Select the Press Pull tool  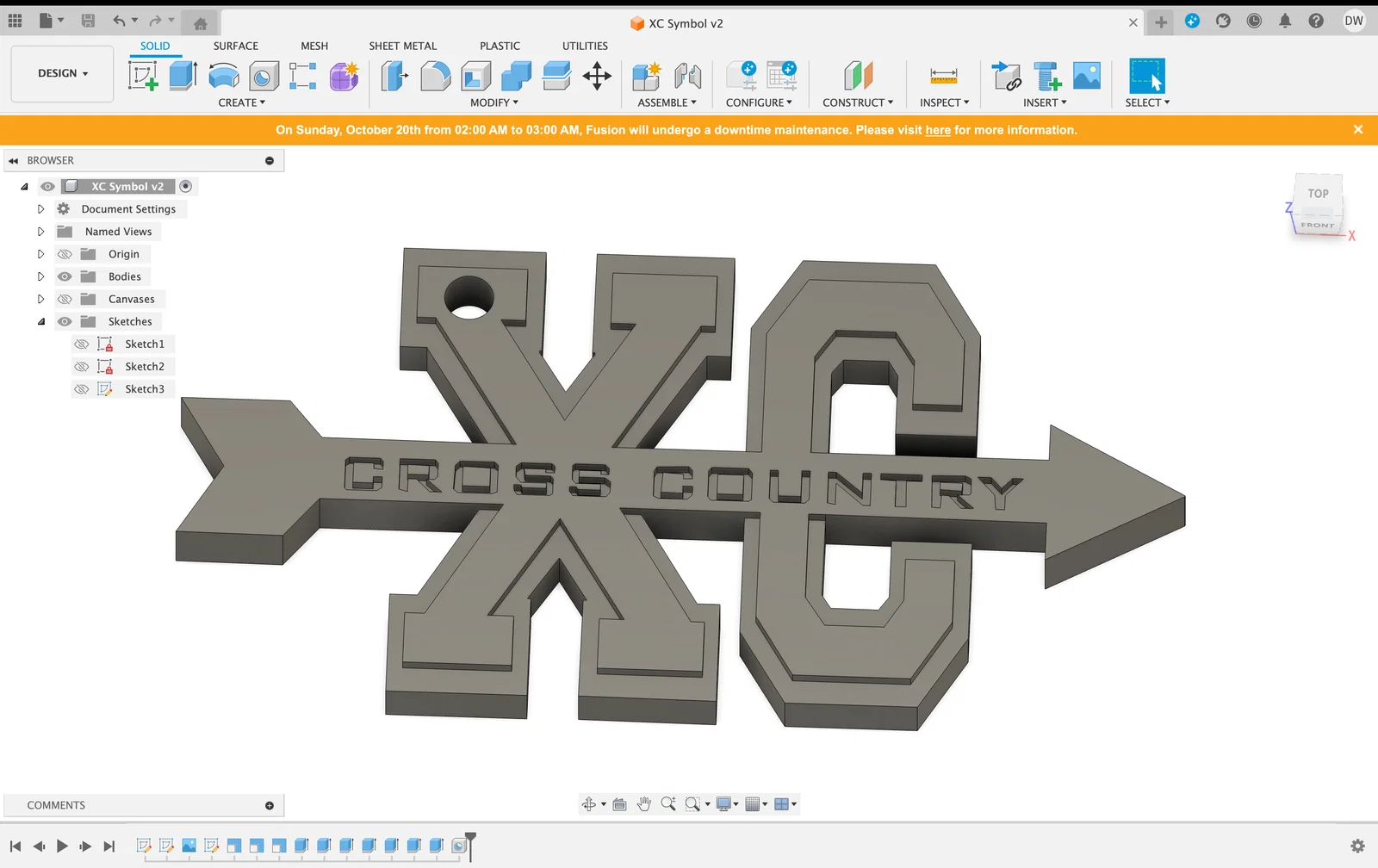pos(394,76)
